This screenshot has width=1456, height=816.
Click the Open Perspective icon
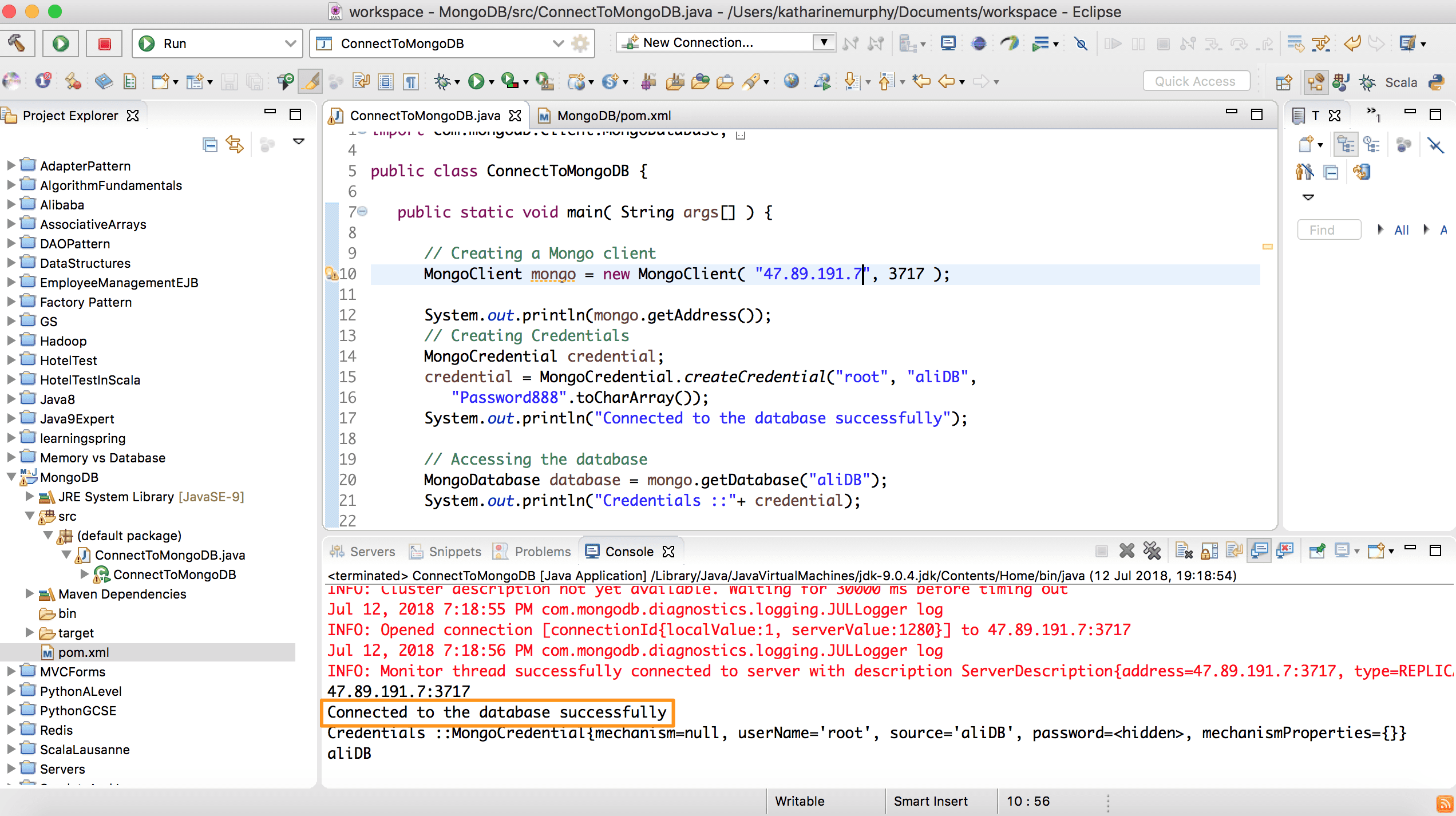(1284, 82)
